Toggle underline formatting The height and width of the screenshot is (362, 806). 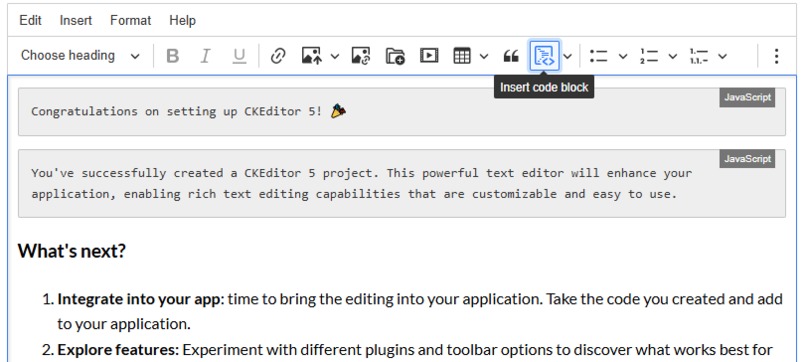[239, 56]
